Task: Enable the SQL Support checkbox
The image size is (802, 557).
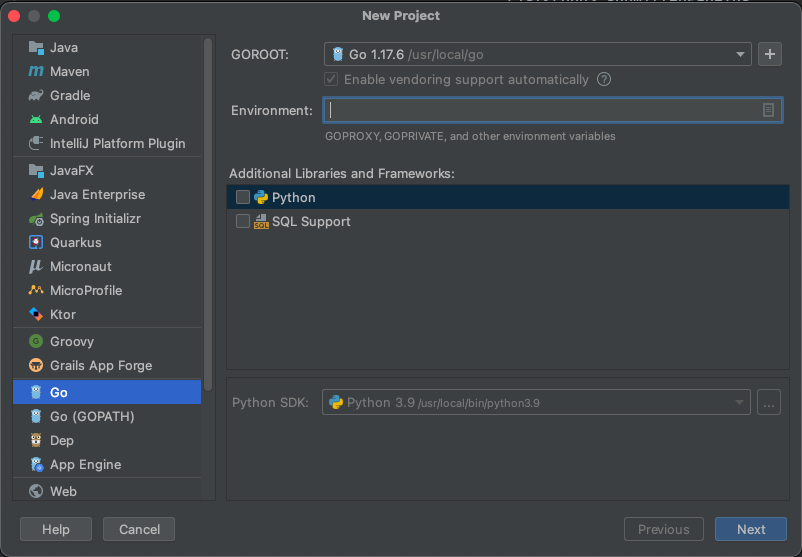Action: tap(243, 222)
